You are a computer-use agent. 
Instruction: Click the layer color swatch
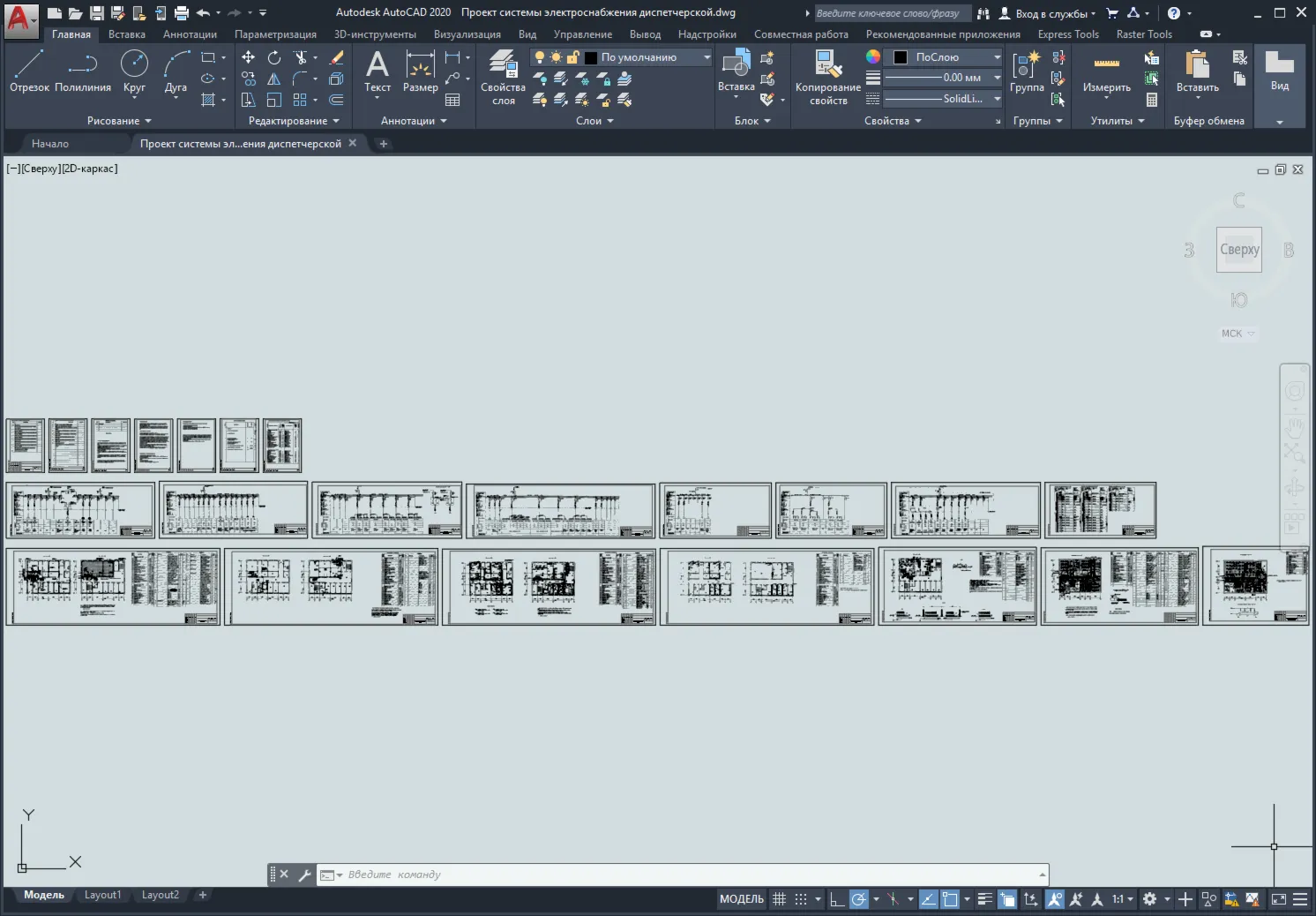(591, 57)
